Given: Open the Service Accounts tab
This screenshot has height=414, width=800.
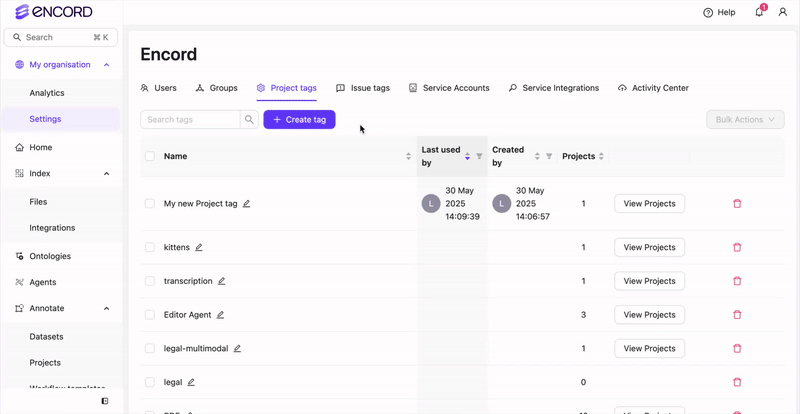Looking at the screenshot, I should pyautogui.click(x=449, y=88).
